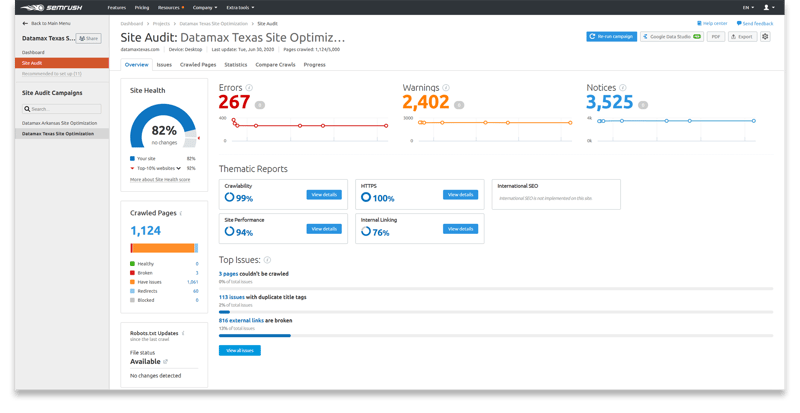Viewport: 800px width, 413px height.
Task: Click the Share button
Action: pyautogui.click(x=89, y=38)
